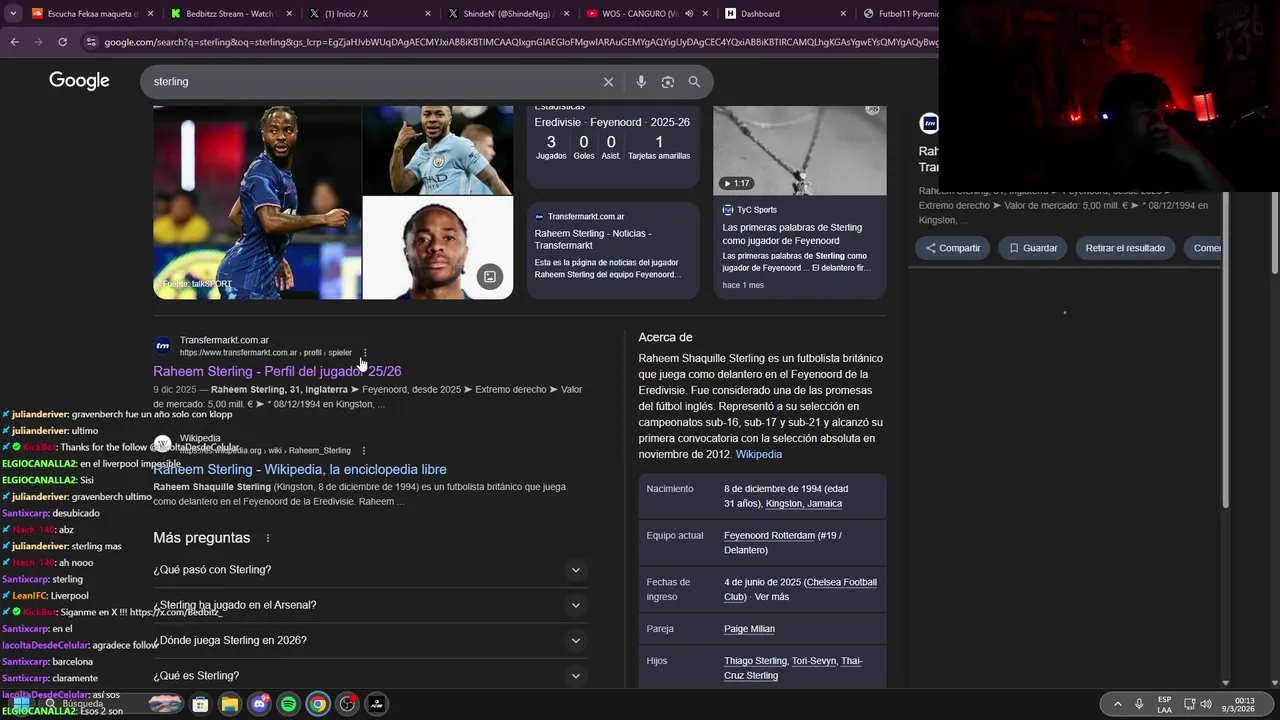Open 'Raheem Sterling - Perfil del jugador 25/26' link
Screen dimensions: 1280x720
tap(277, 371)
